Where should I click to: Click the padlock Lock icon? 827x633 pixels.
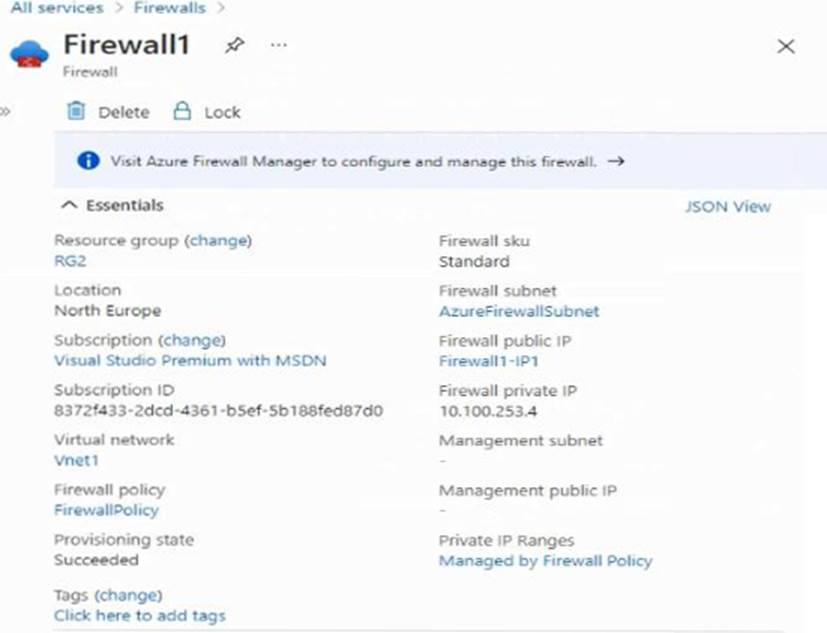(182, 111)
